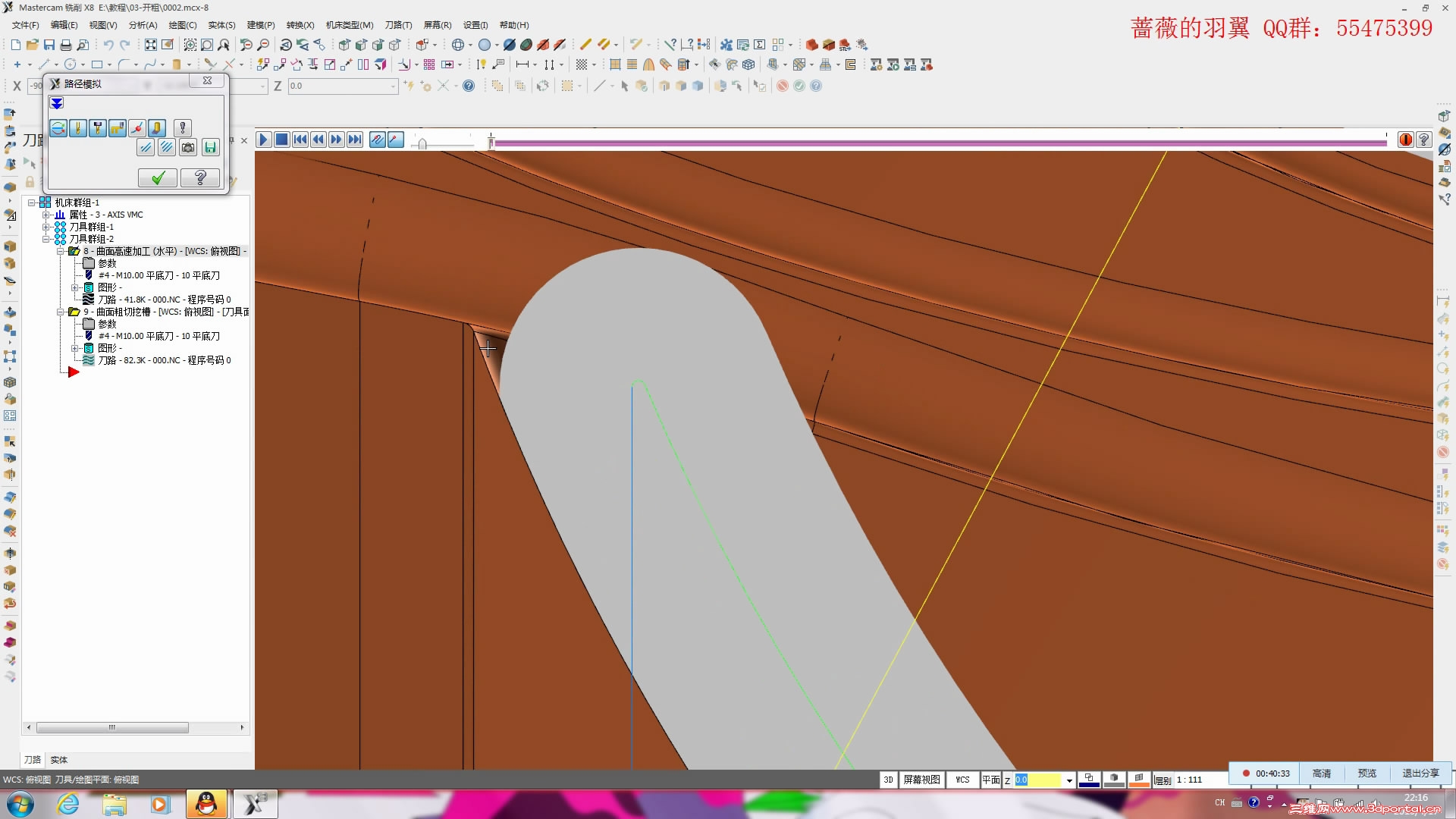1456x819 pixels.
Task: Toggle the 3D mode button in status bar
Action: [888, 780]
